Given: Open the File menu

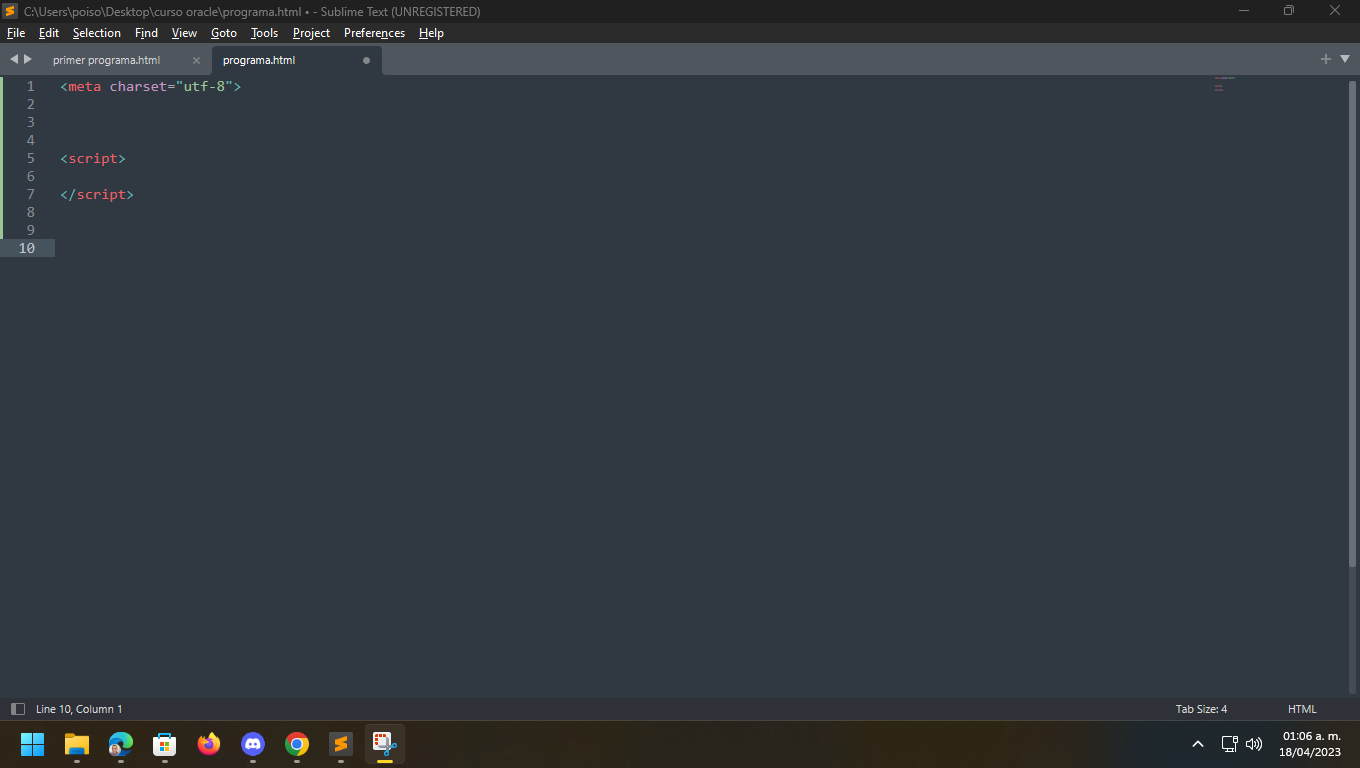Looking at the screenshot, I should pyautogui.click(x=16, y=33).
